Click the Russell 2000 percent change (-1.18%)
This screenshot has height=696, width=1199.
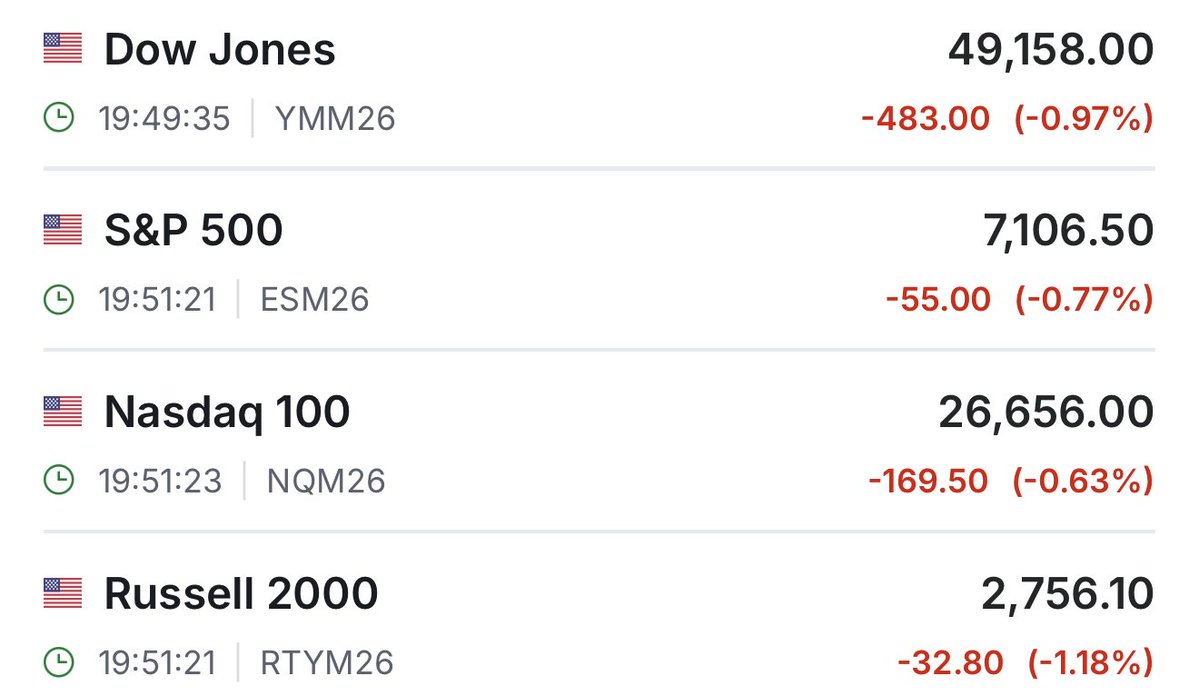[x=1083, y=662]
